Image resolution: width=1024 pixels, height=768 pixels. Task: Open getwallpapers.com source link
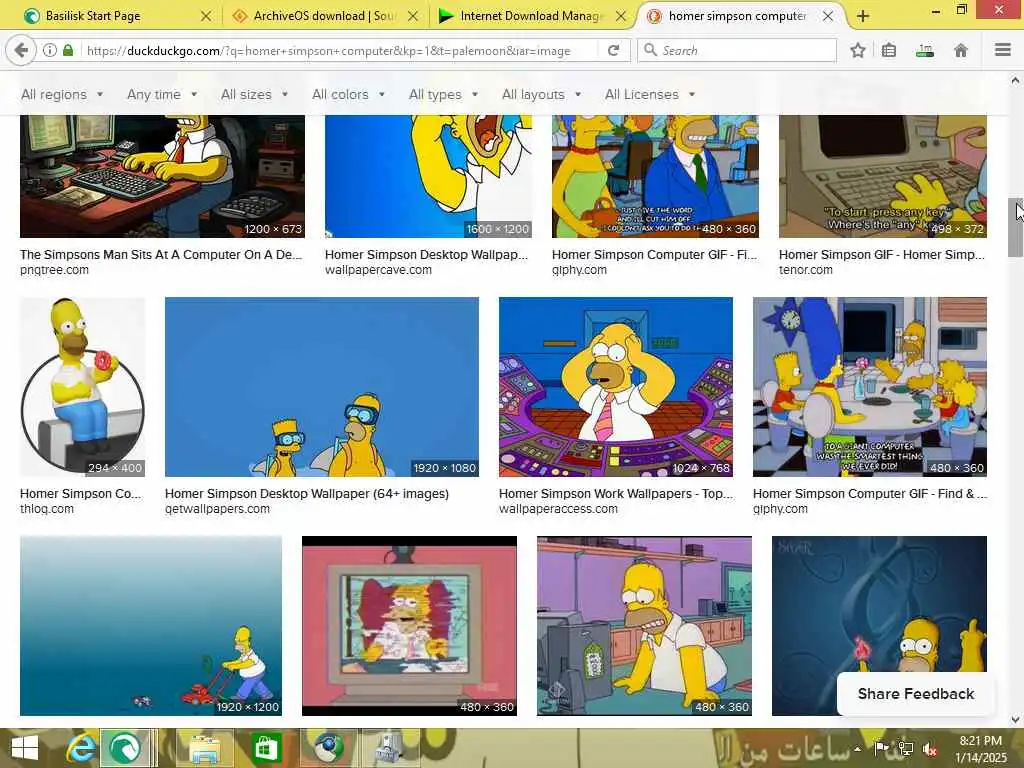click(217, 509)
